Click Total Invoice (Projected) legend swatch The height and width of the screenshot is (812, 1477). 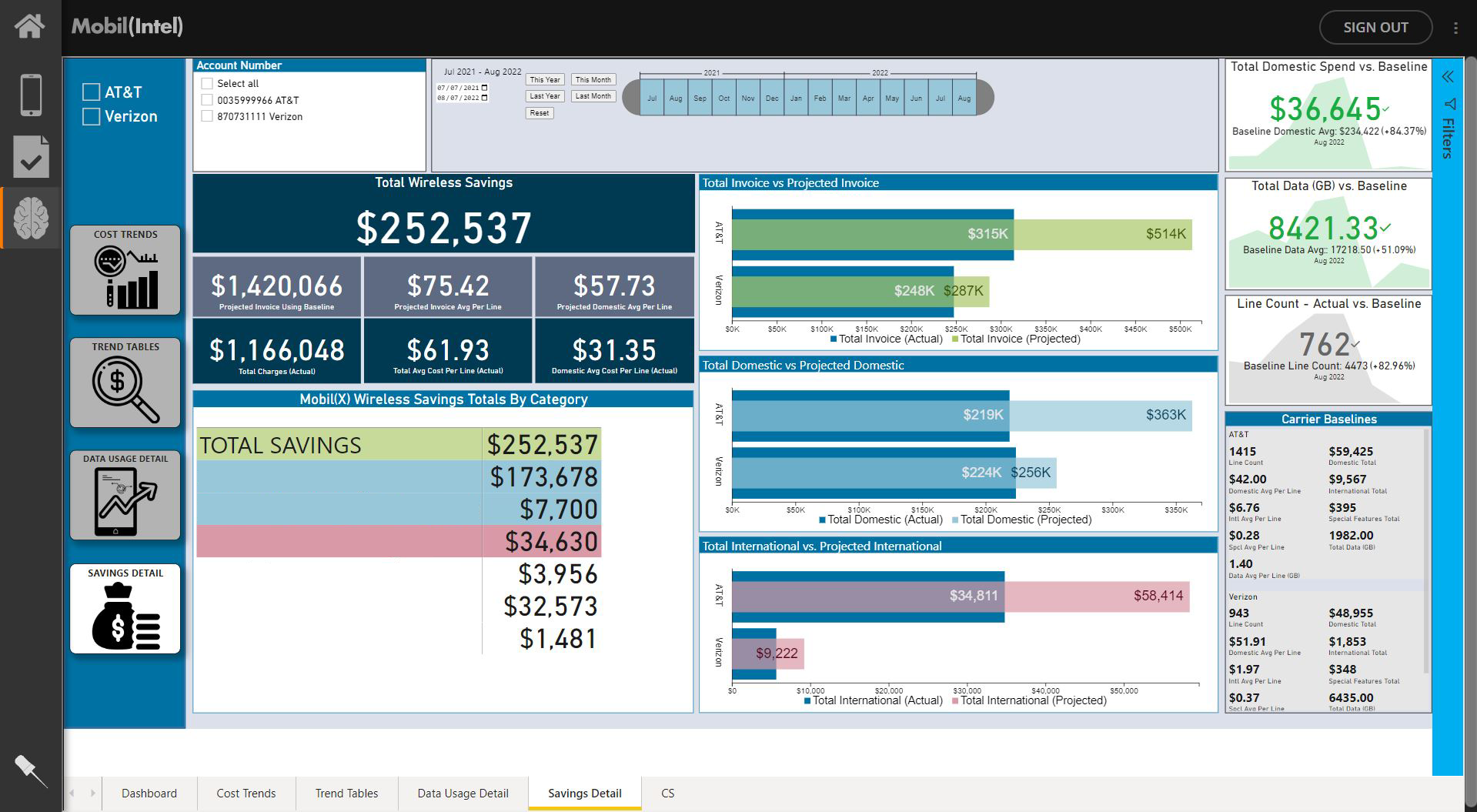pos(955,339)
